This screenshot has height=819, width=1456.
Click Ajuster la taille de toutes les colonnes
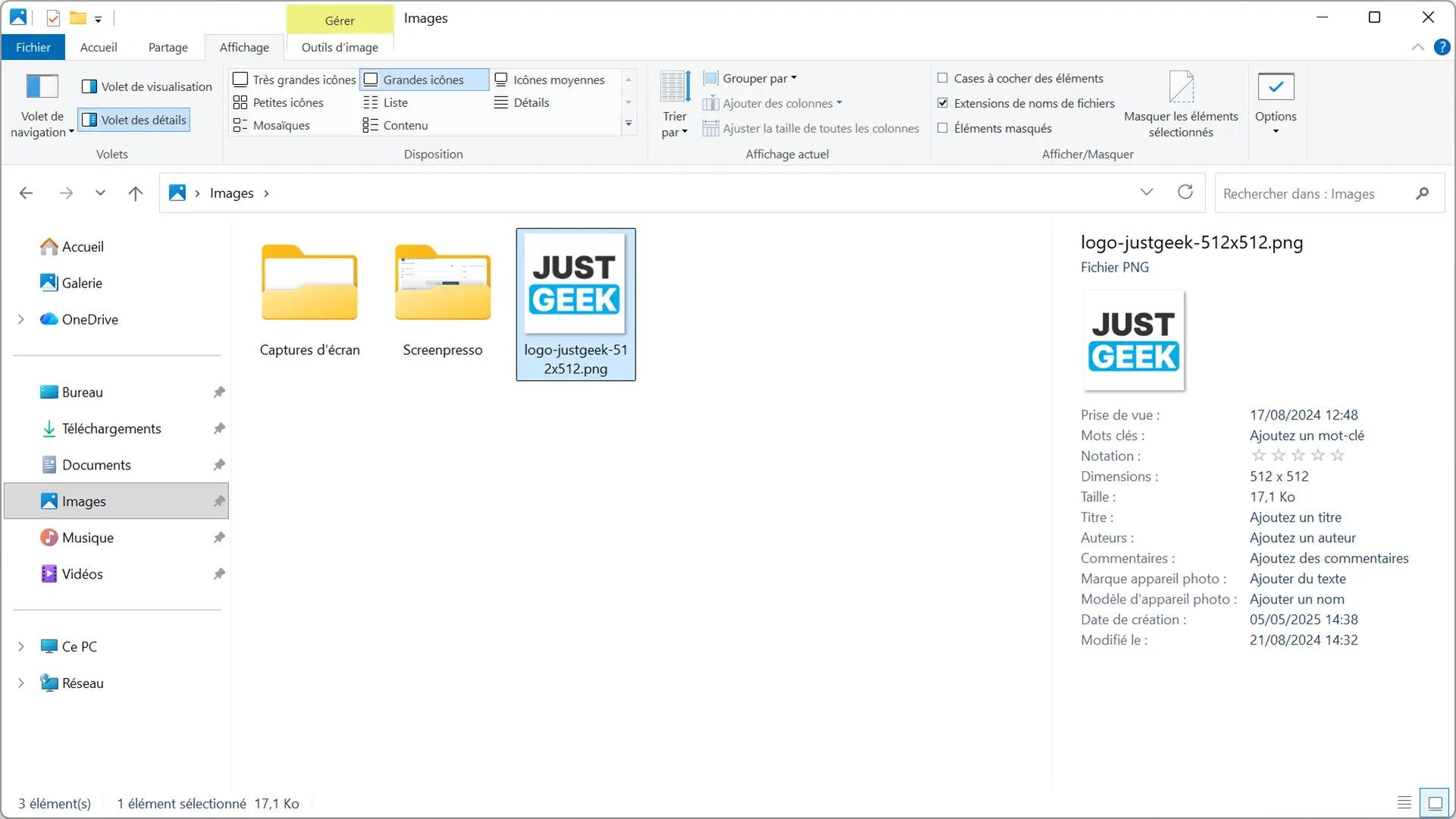(x=811, y=128)
